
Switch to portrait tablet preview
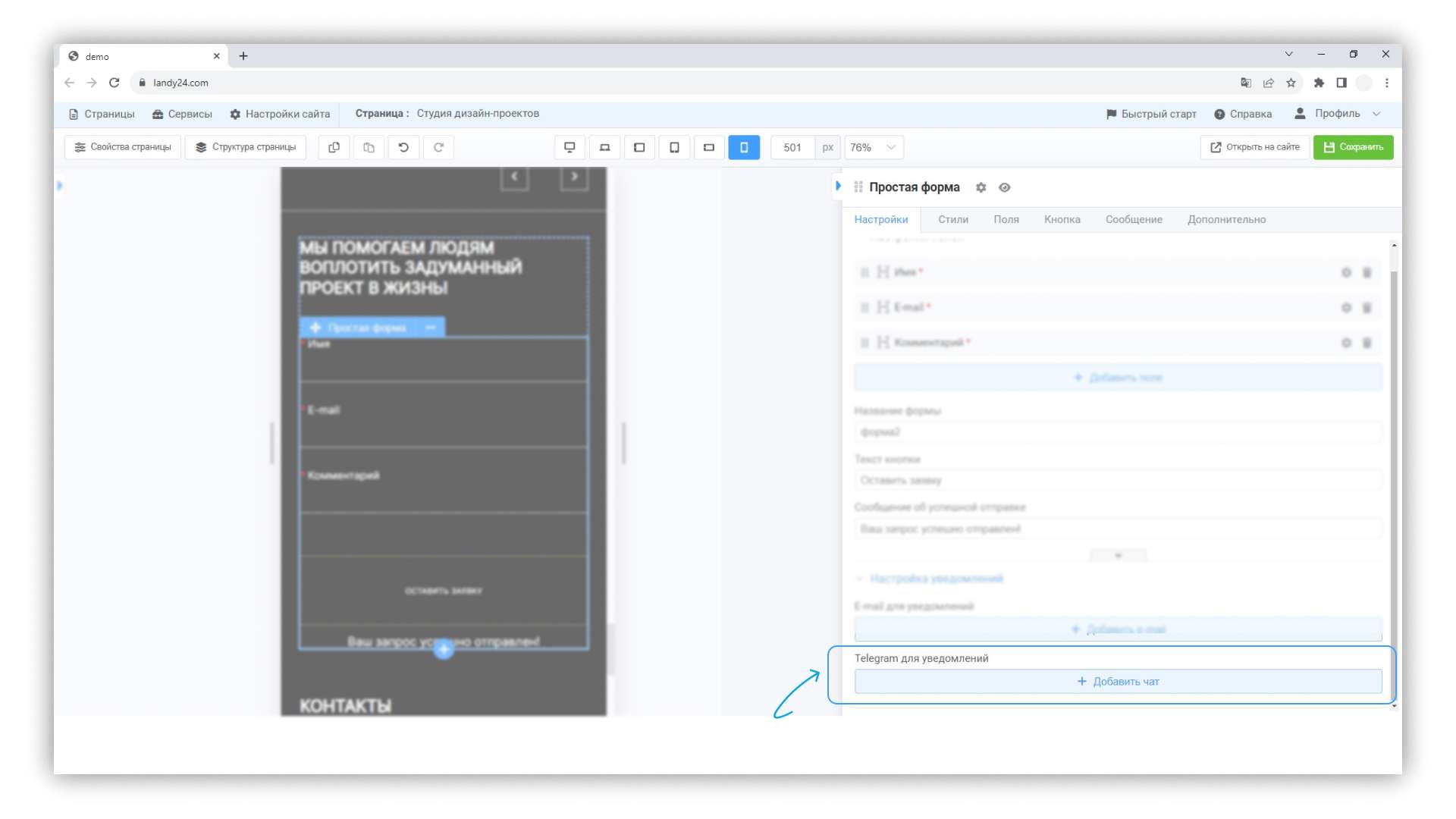click(x=674, y=147)
